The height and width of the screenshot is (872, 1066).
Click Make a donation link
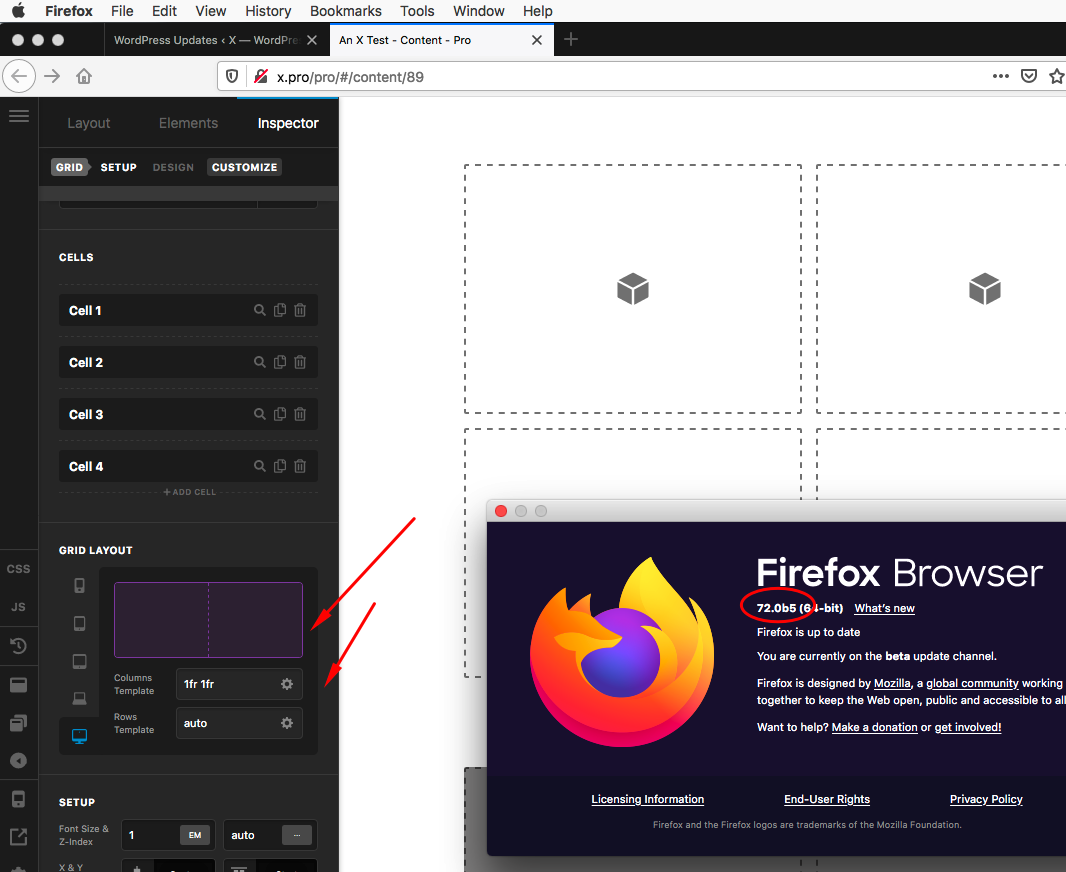[874, 727]
